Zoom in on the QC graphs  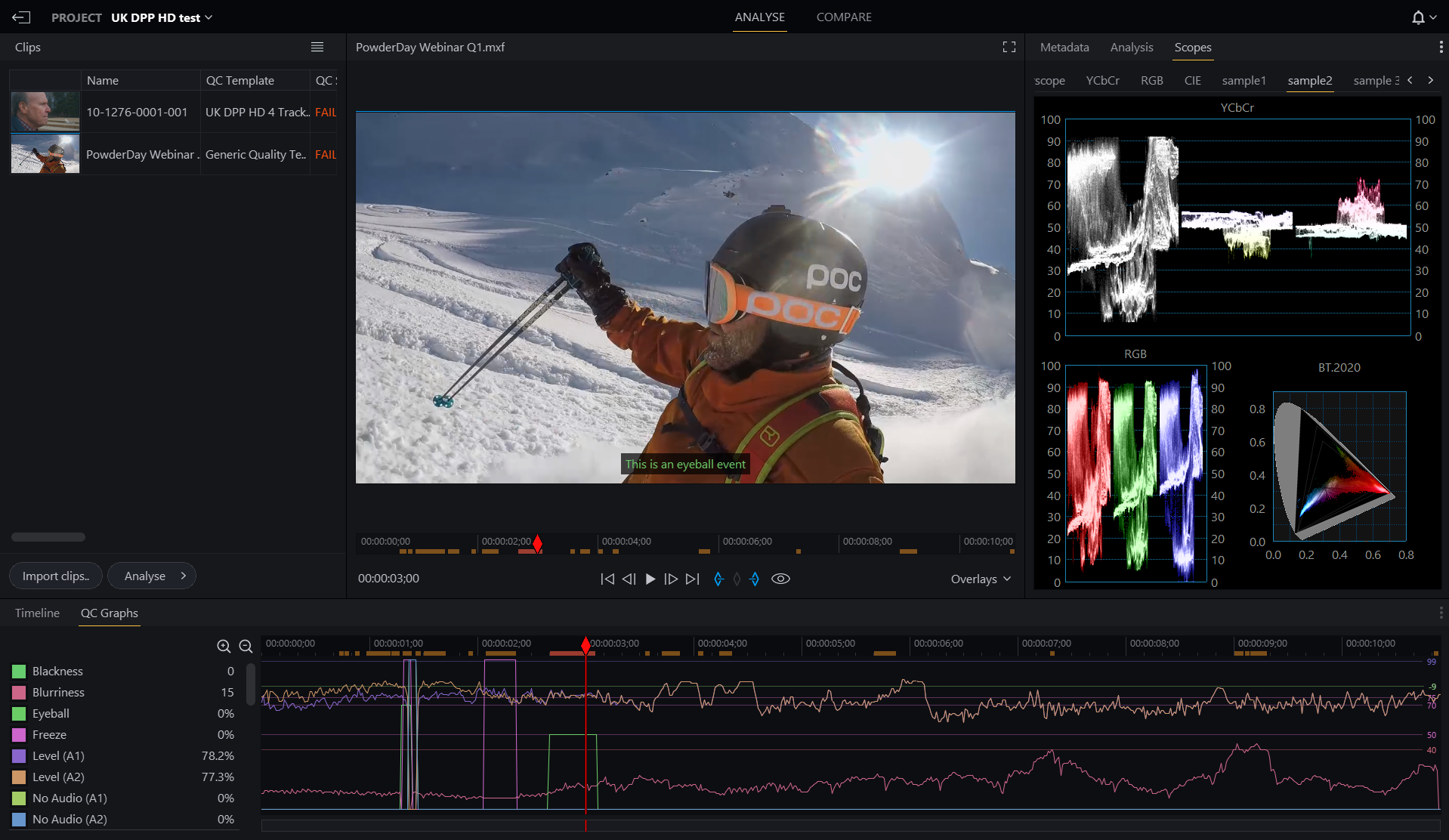coord(224,646)
